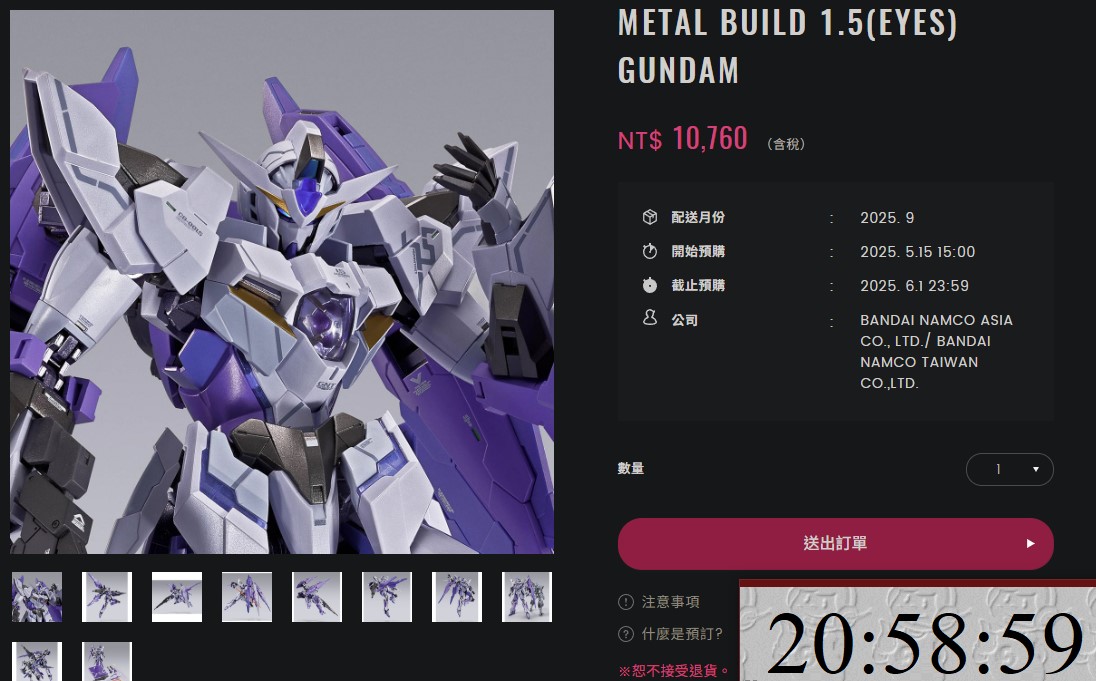This screenshot has height=681, width=1096.
Task: Select the second product thumbnail
Action: [x=107, y=597]
